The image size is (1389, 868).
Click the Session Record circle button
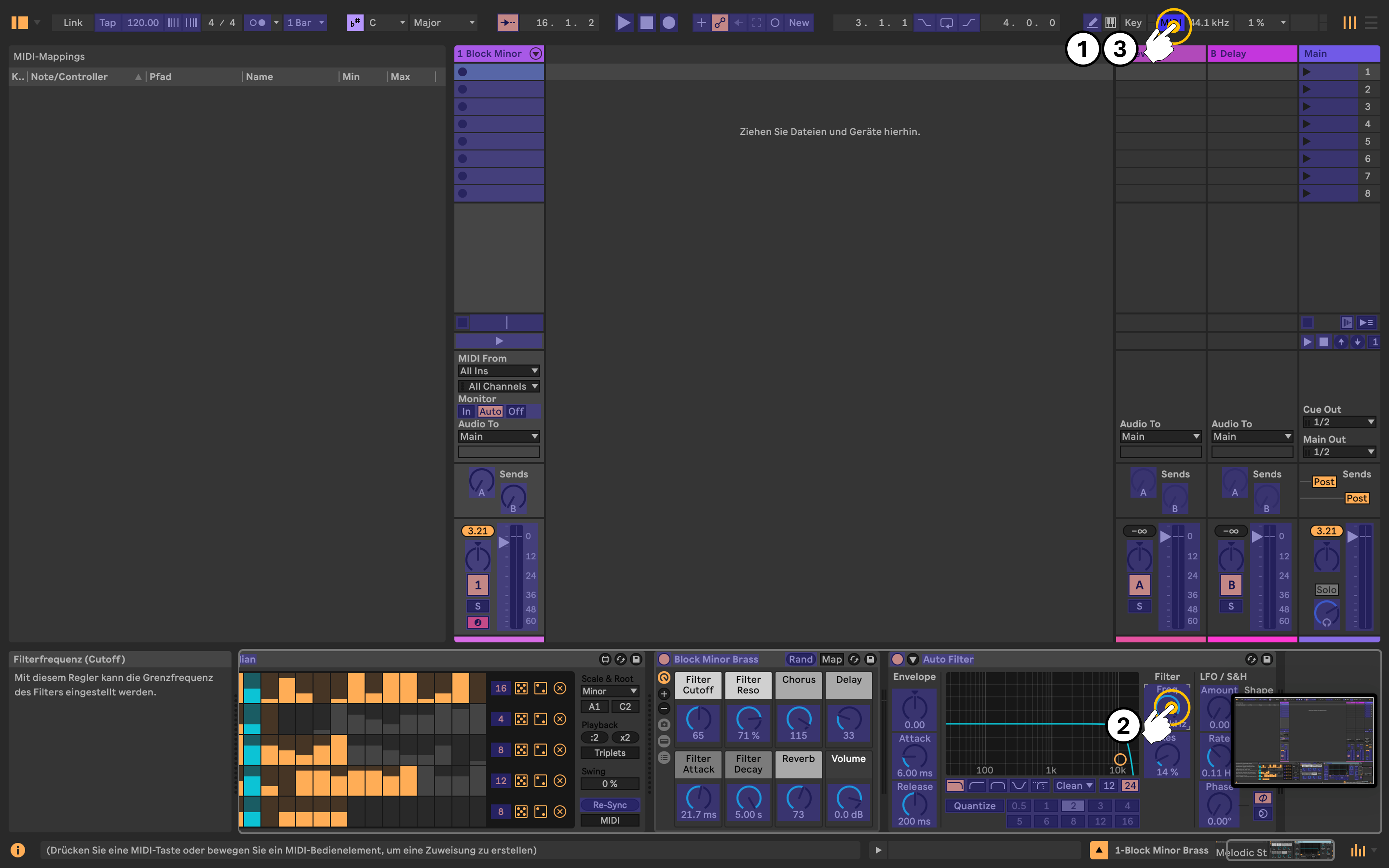tap(775, 23)
